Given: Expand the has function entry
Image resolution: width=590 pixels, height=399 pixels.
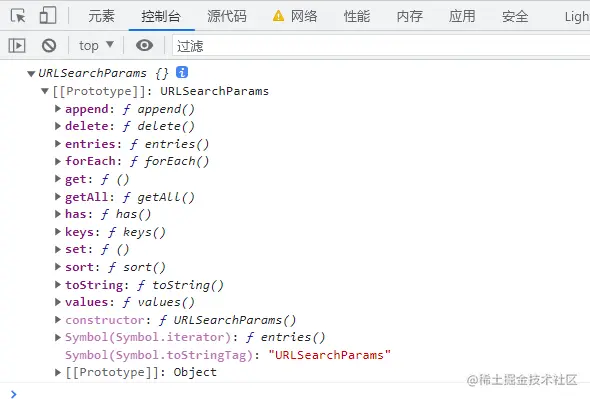Looking at the screenshot, I should pos(58,214).
